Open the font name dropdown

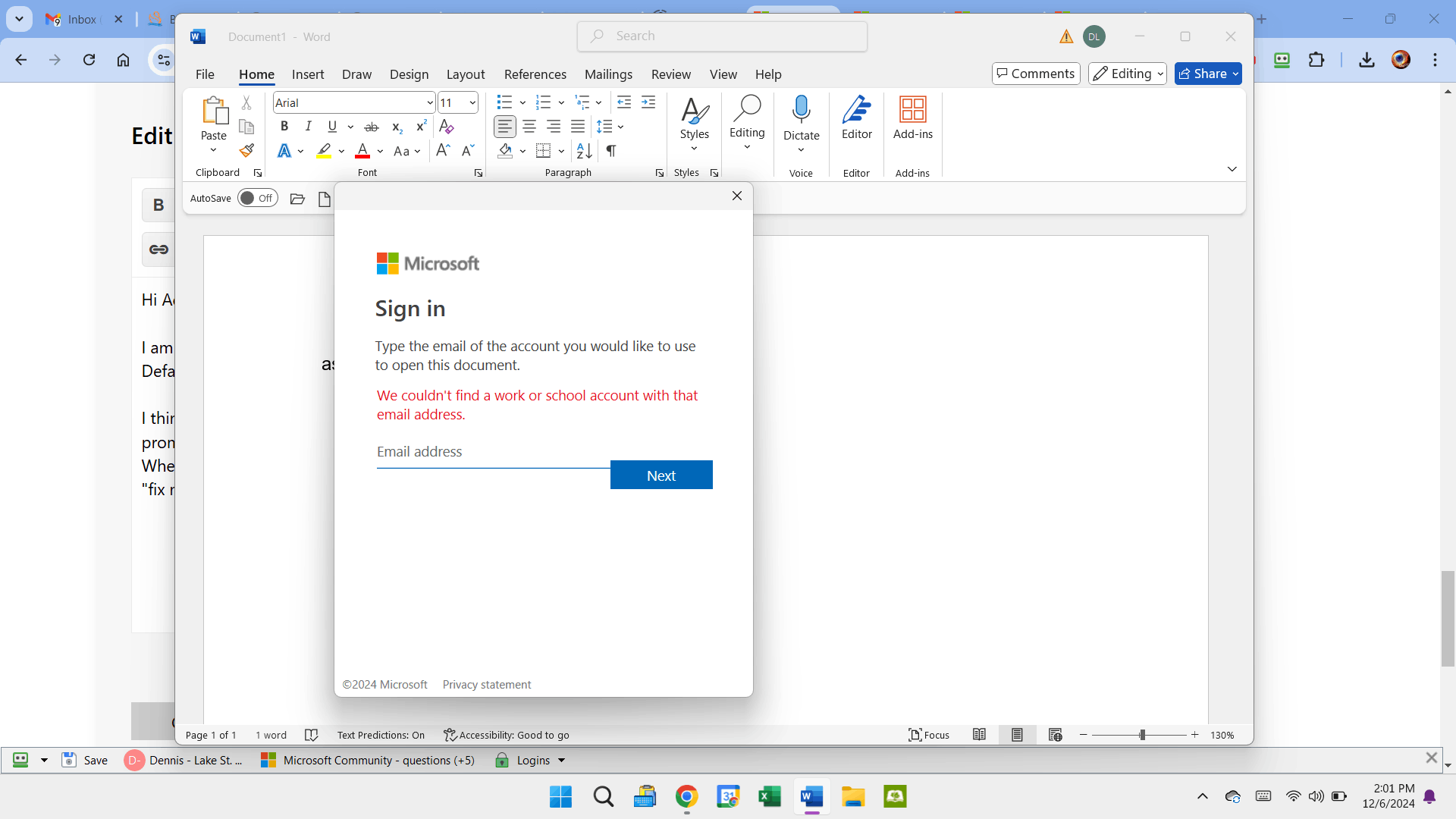[430, 102]
